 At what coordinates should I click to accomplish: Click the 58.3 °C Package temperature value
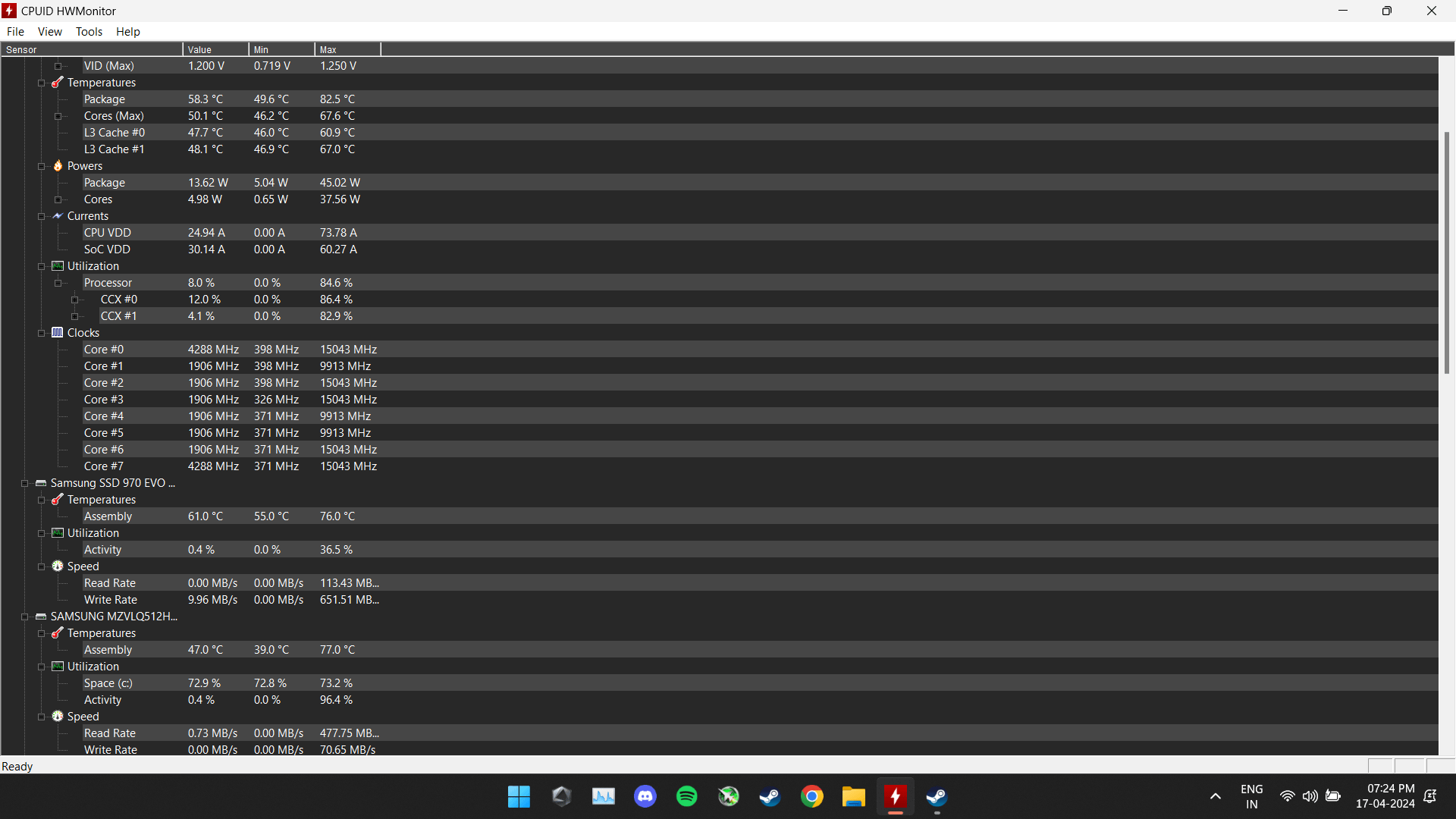206,99
